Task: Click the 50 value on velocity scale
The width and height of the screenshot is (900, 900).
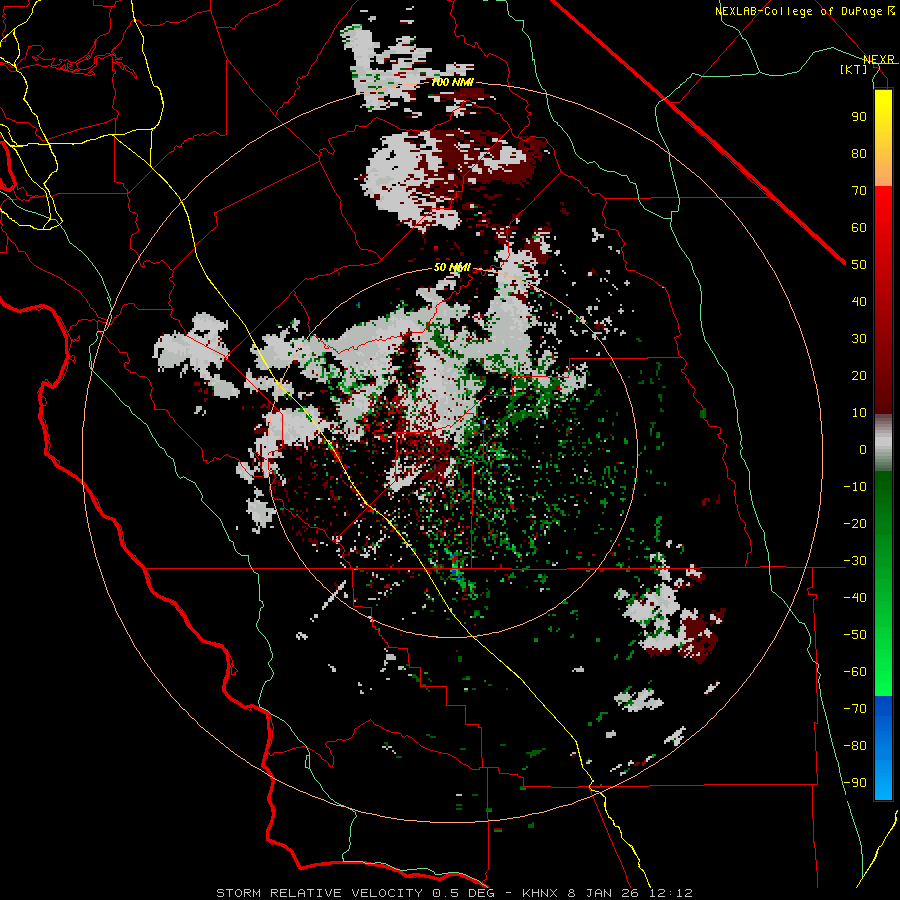Action: (859, 265)
